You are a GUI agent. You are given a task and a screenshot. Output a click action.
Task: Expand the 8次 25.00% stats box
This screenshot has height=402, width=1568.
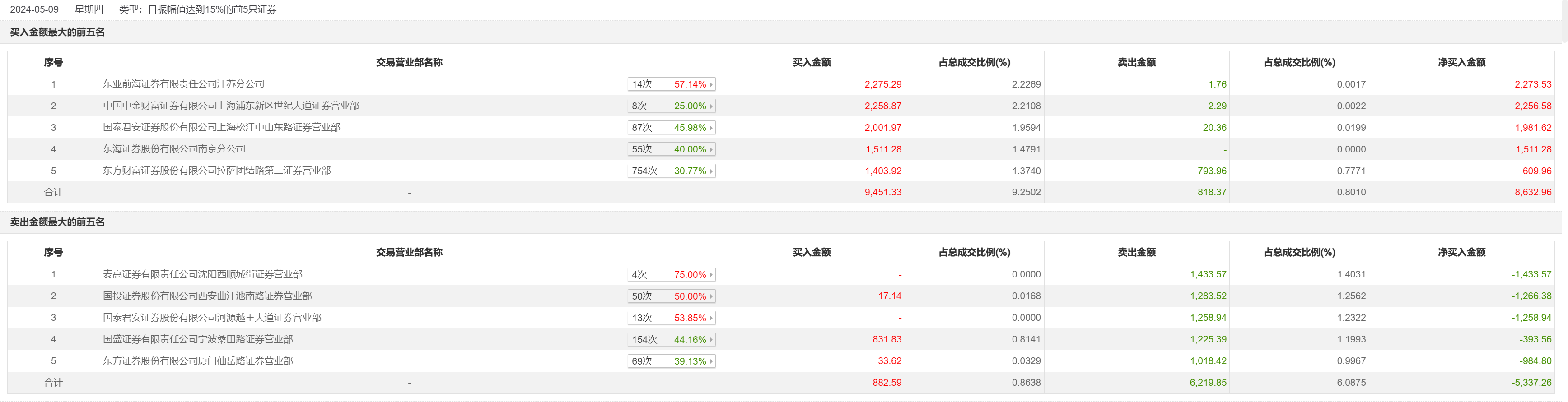click(x=671, y=106)
